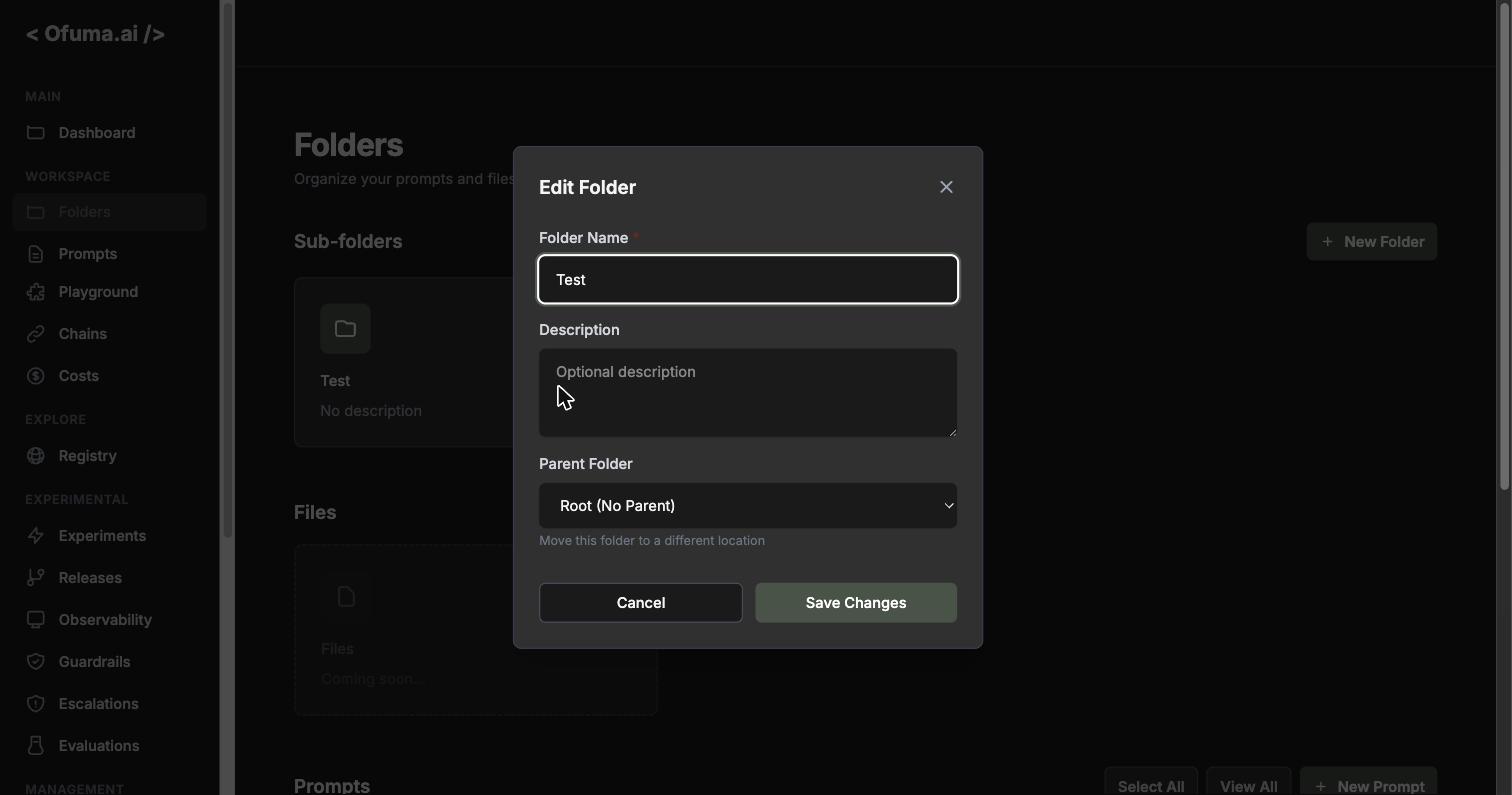The width and height of the screenshot is (1512, 795).
Task: Click the Playground puzzle icon
Action: pyautogui.click(x=36, y=292)
